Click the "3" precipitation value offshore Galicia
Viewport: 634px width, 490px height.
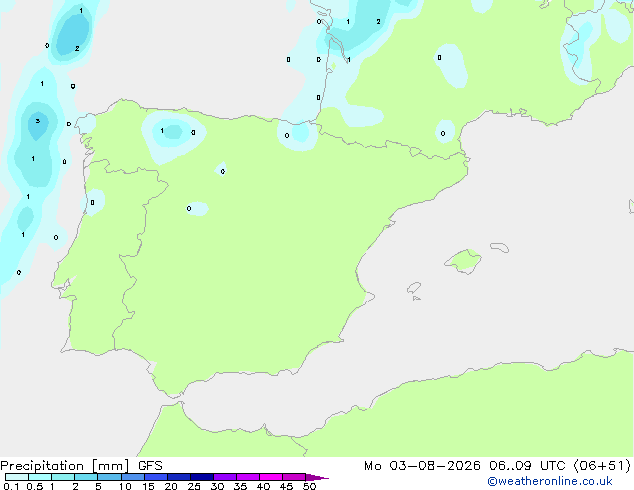click(38, 121)
